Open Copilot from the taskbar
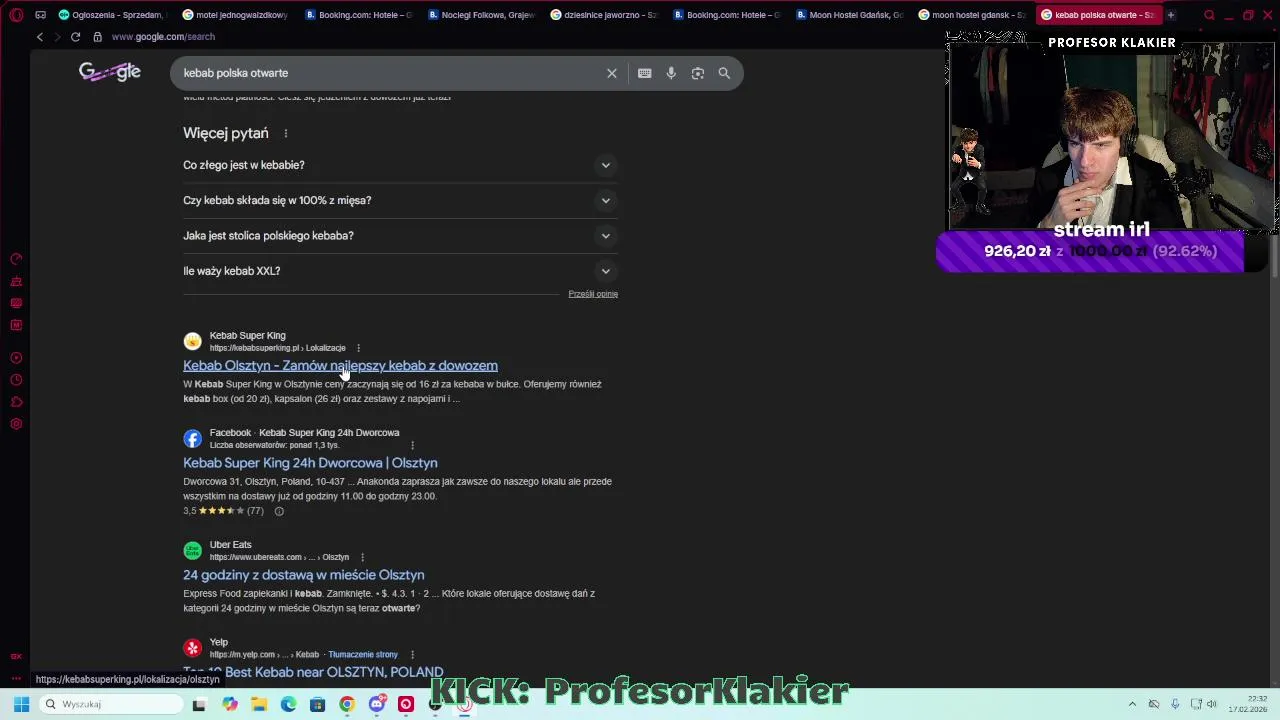 230,704
